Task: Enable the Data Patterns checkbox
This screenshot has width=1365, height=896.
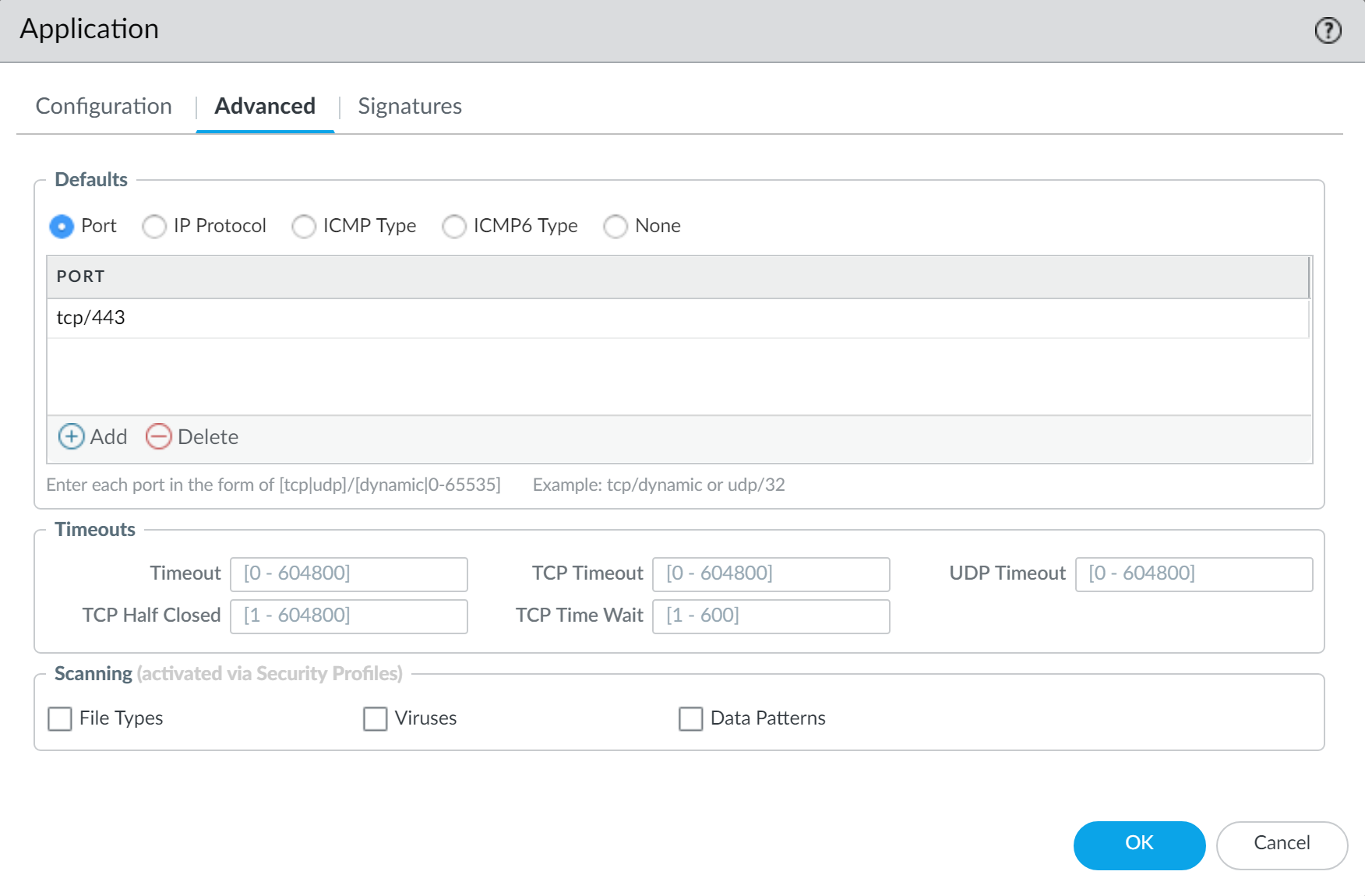Action: 690,718
